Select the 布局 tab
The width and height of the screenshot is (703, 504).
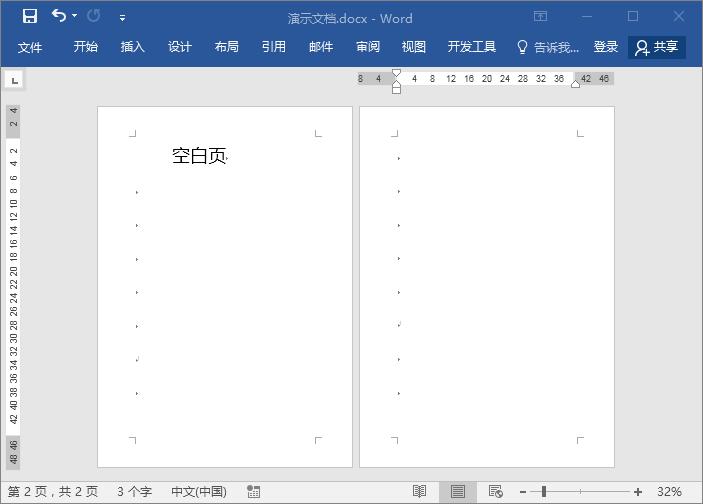coord(226,47)
